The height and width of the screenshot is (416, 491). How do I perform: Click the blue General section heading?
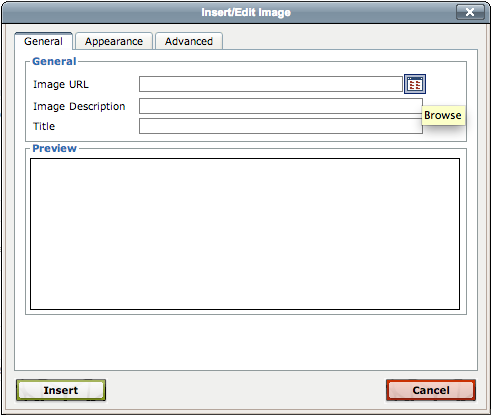[54, 61]
